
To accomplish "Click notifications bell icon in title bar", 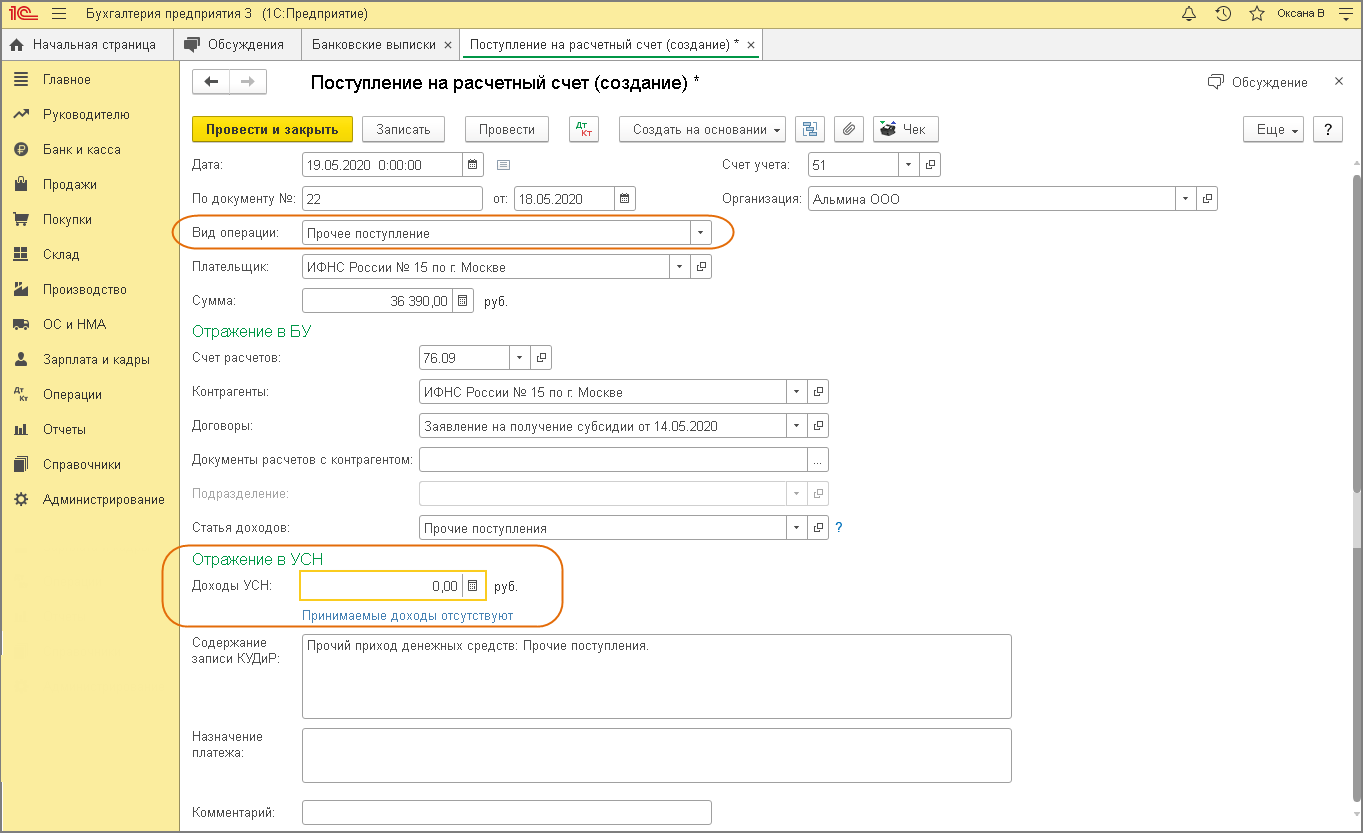I will coord(1189,14).
